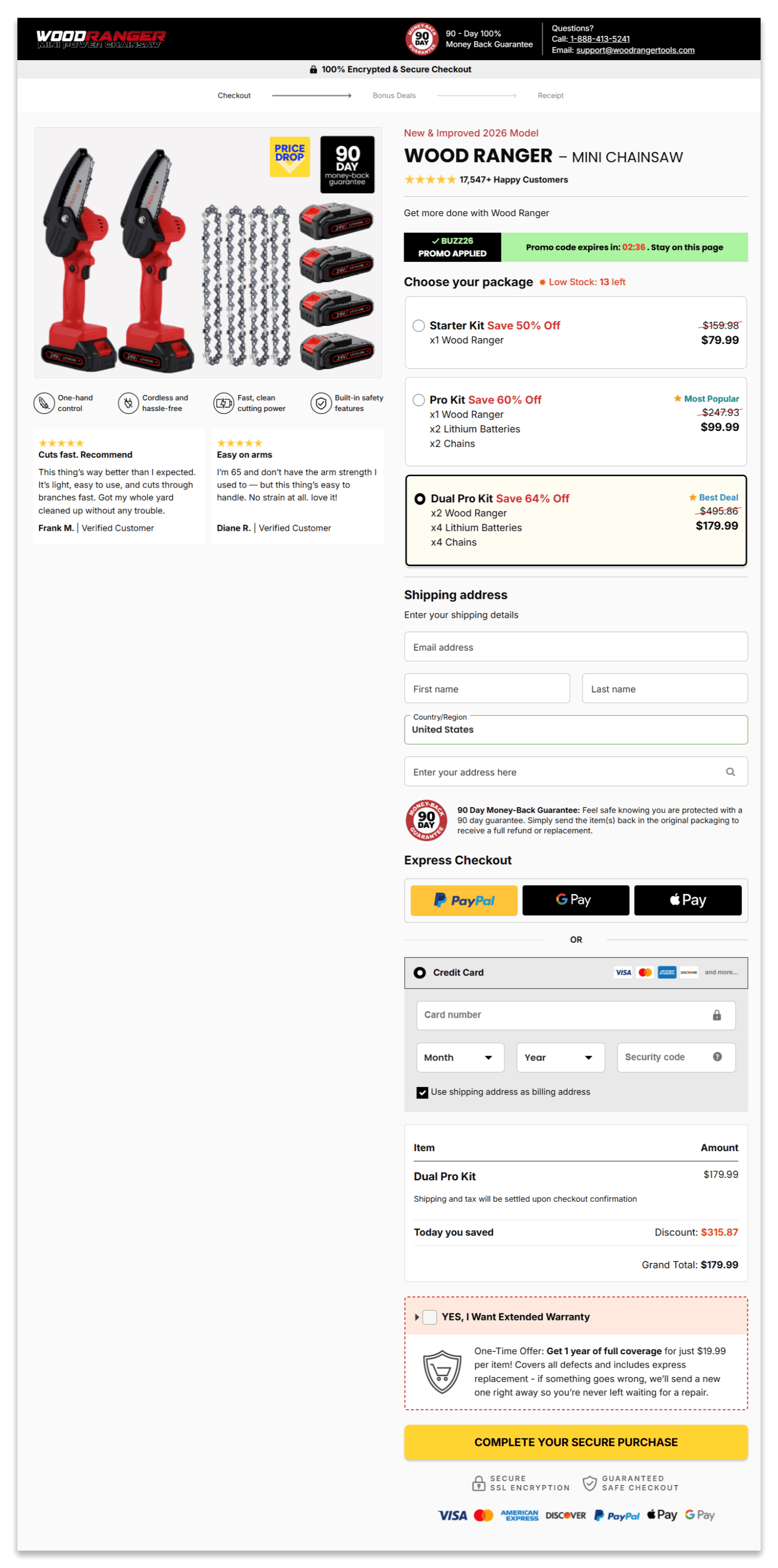Click the 90 Day money-back badge on the product image
The width and height of the screenshot is (778, 1568).
click(x=347, y=165)
